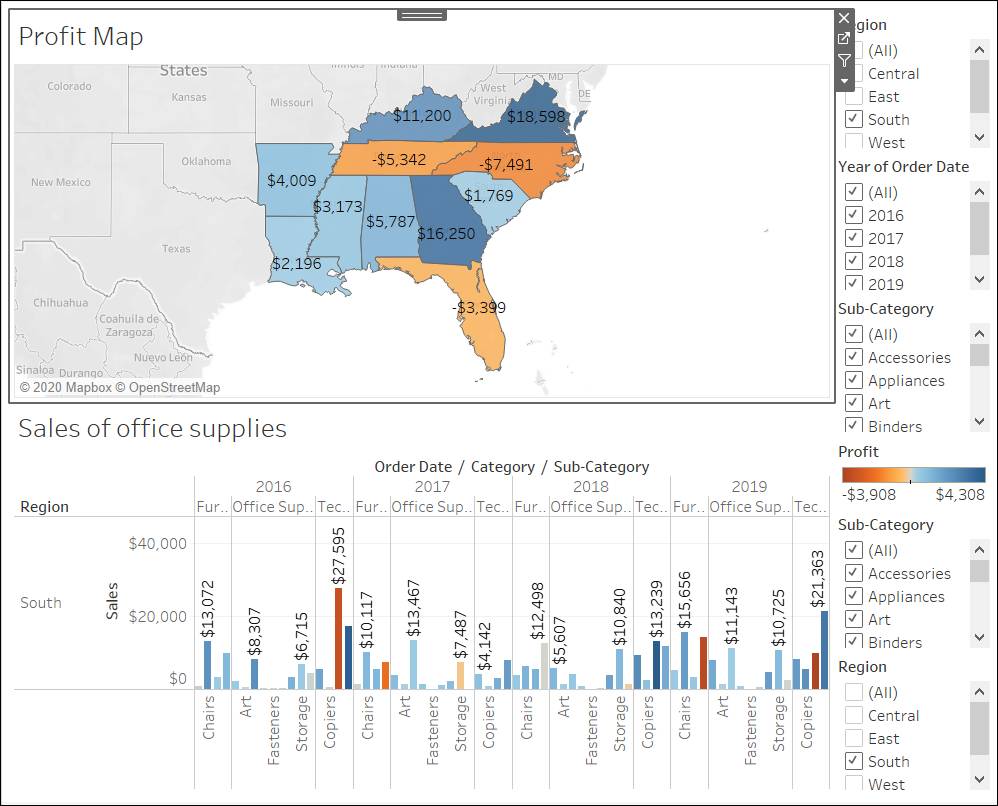Check East in the bottom Region filter

854,738
